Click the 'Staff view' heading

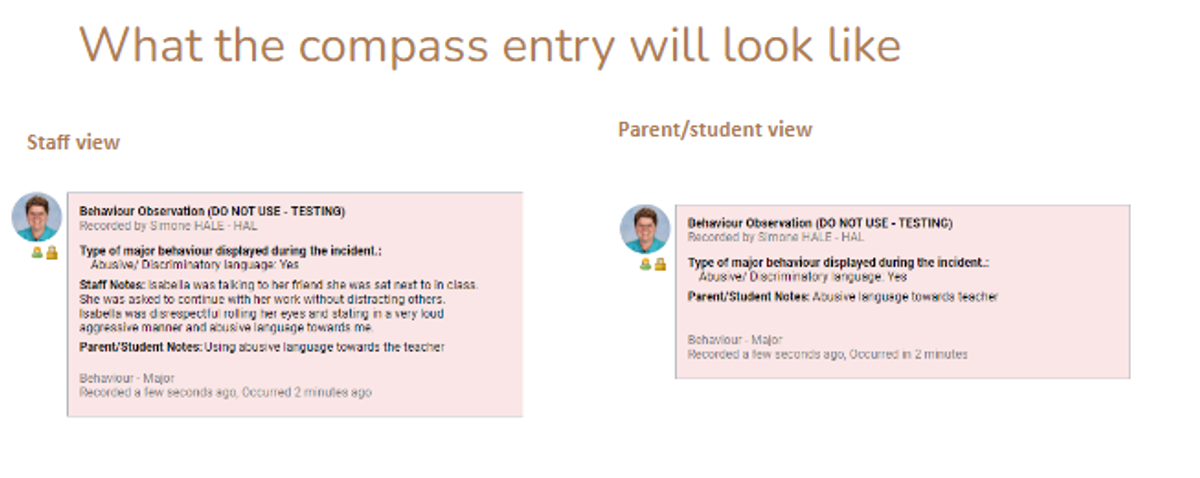pyautogui.click(x=73, y=142)
